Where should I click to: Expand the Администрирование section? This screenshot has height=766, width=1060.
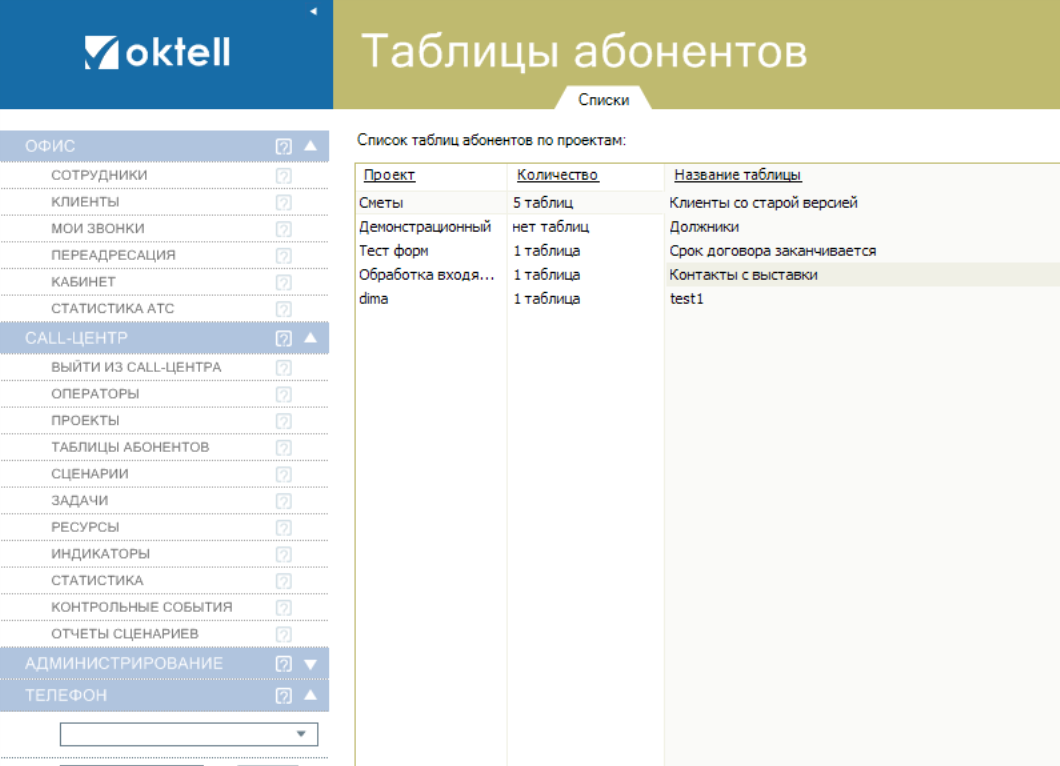pos(310,664)
